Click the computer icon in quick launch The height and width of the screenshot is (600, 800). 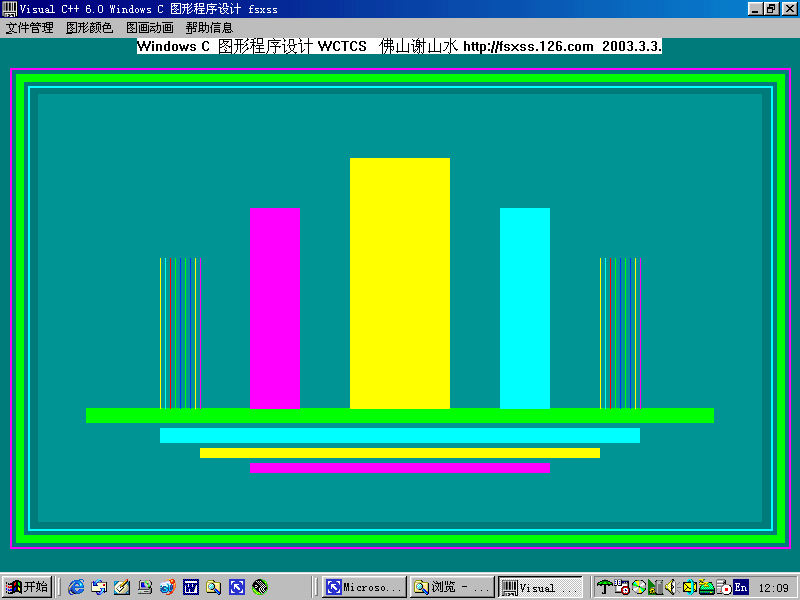(145, 587)
